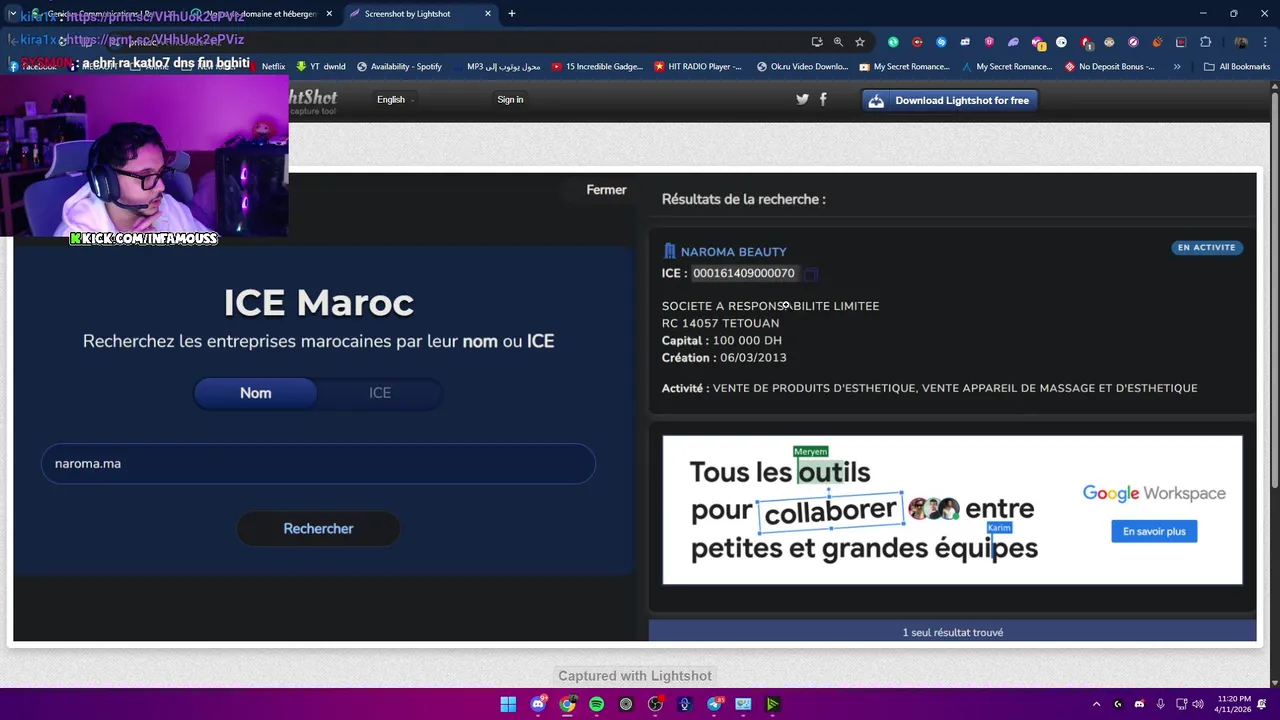Open the domaine et hébergement browser tab
Screen dimensions: 1280x720
click(260, 14)
